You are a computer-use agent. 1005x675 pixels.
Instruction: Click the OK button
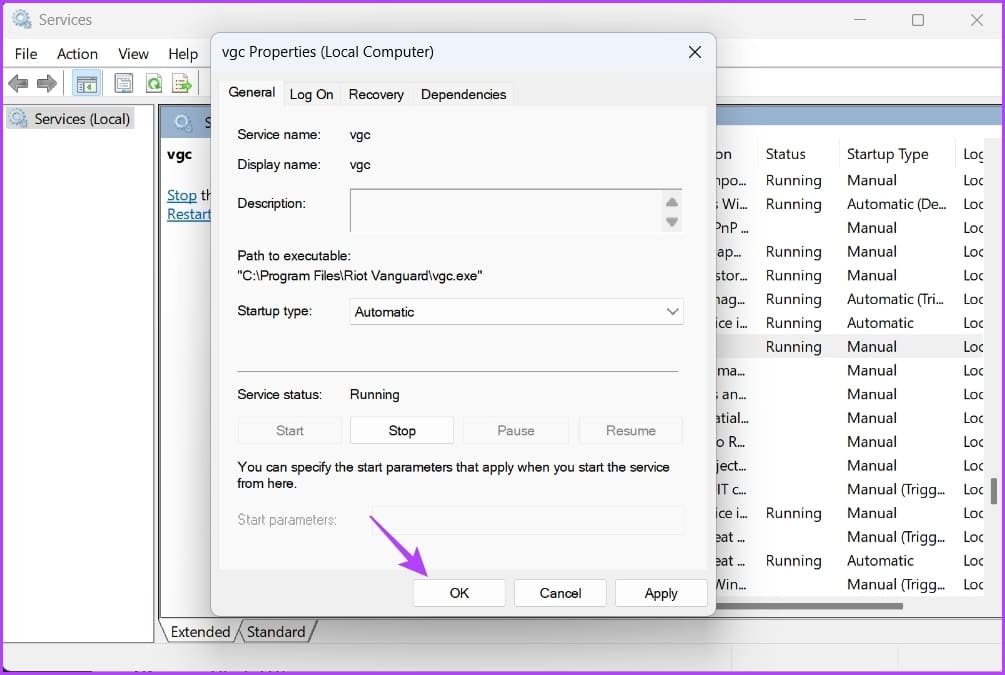coord(459,593)
